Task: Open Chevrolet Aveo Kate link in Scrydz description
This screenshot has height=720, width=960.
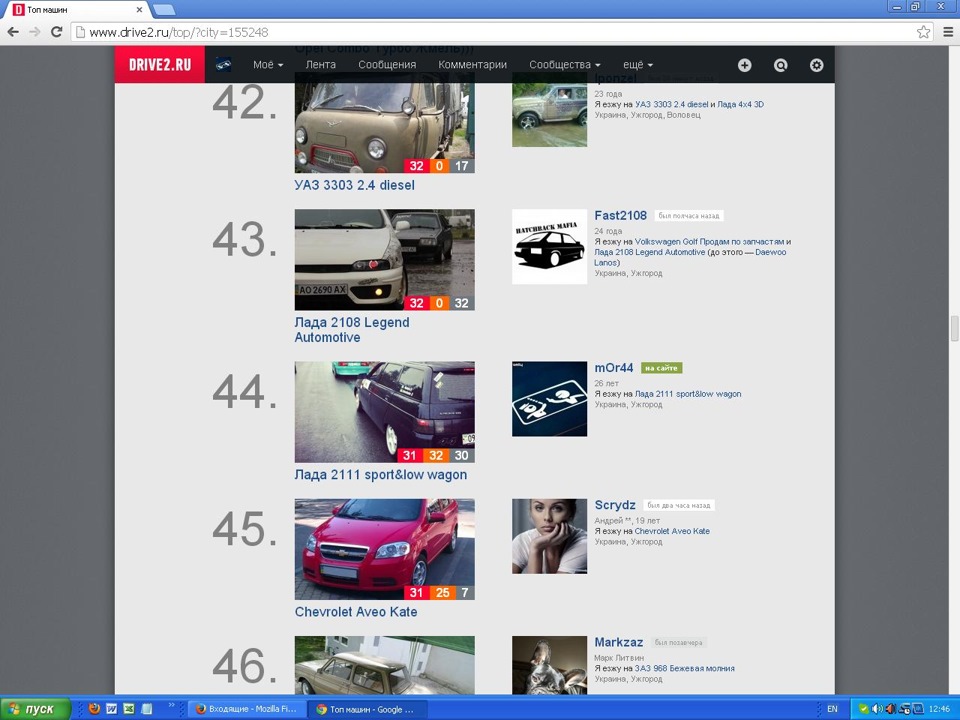Action: [x=672, y=531]
